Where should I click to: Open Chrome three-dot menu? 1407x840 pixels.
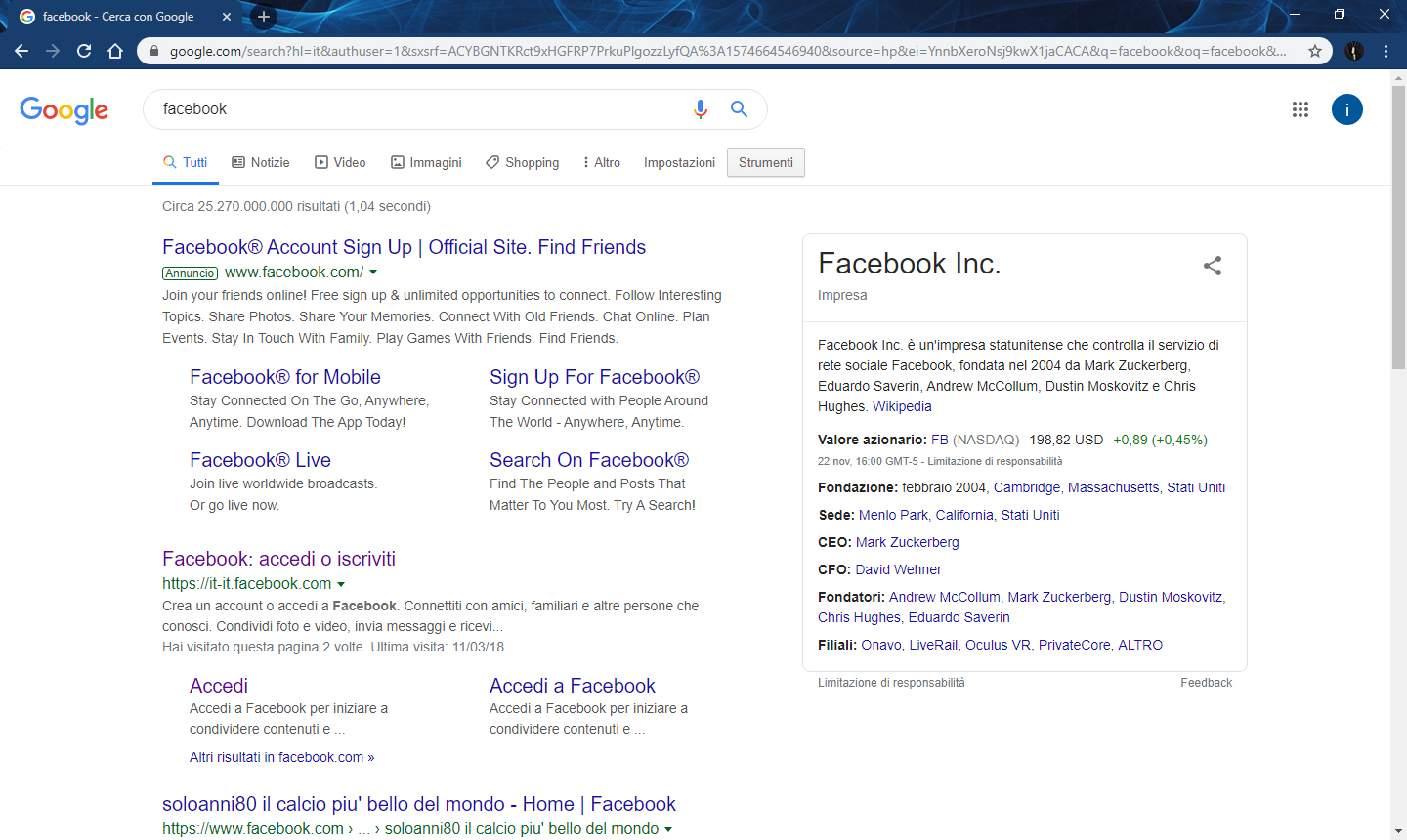pyautogui.click(x=1386, y=51)
